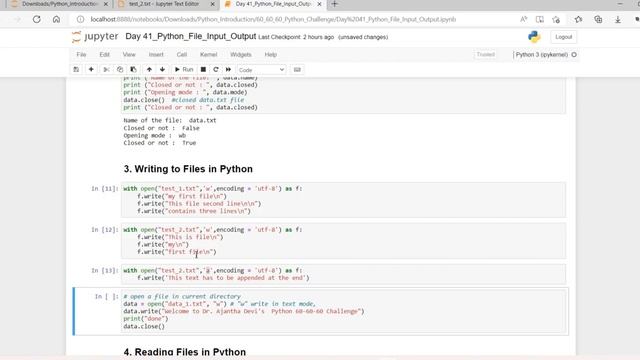The width and height of the screenshot is (640, 360).
Task: Click heading 4. Reading Files in Python
Action: [x=185, y=352]
